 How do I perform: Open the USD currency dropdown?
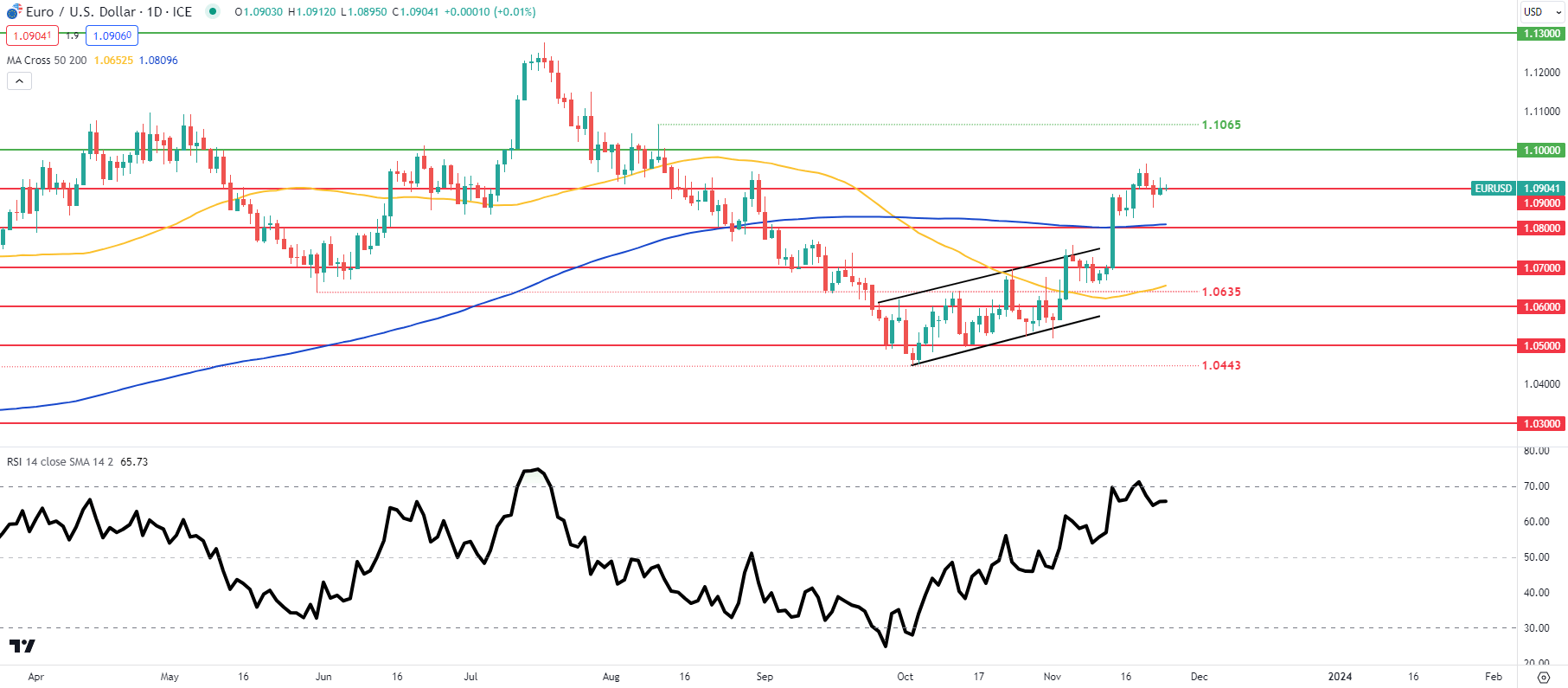point(1543,12)
